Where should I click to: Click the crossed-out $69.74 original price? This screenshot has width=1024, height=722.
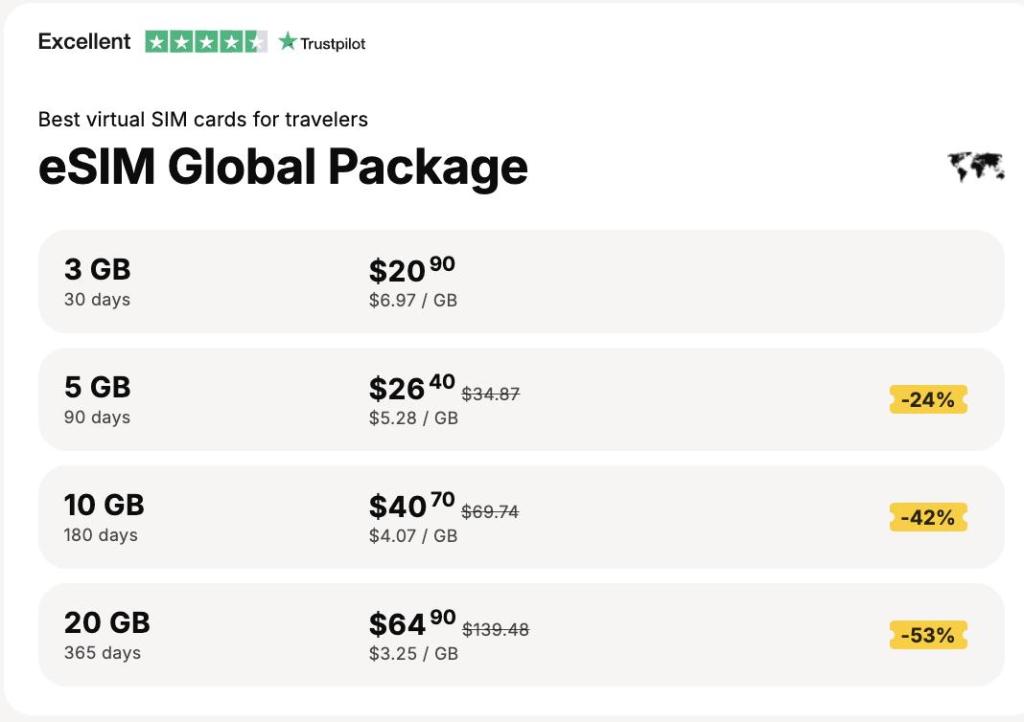coord(490,512)
